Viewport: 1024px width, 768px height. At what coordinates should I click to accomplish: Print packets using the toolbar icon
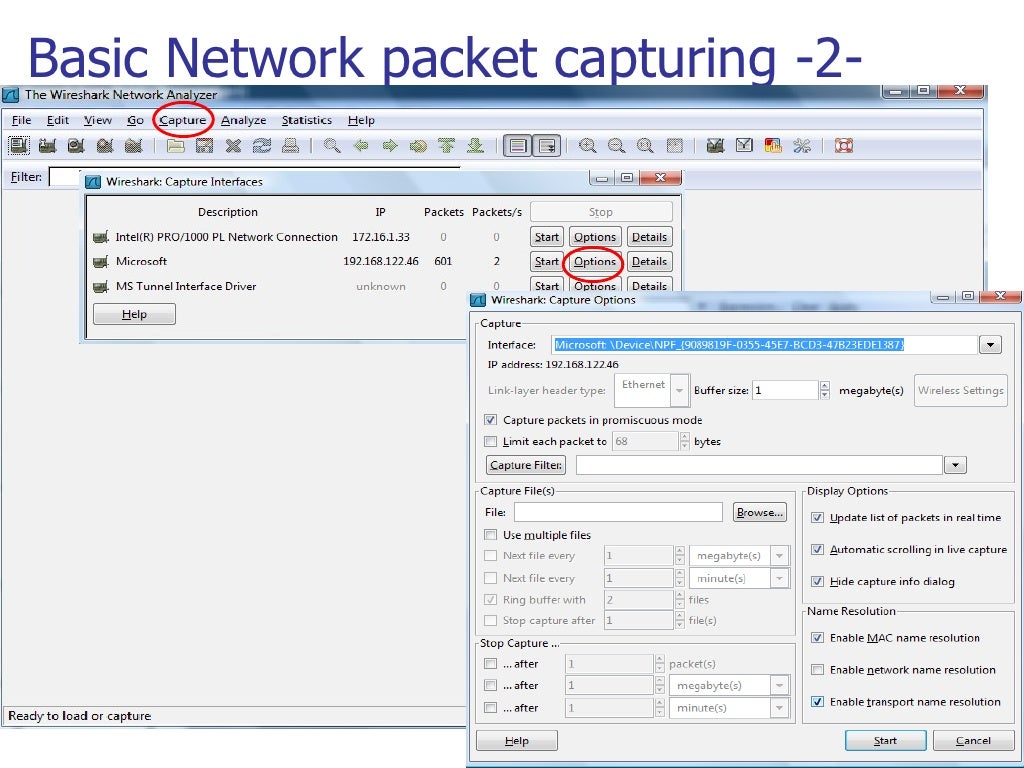point(291,145)
